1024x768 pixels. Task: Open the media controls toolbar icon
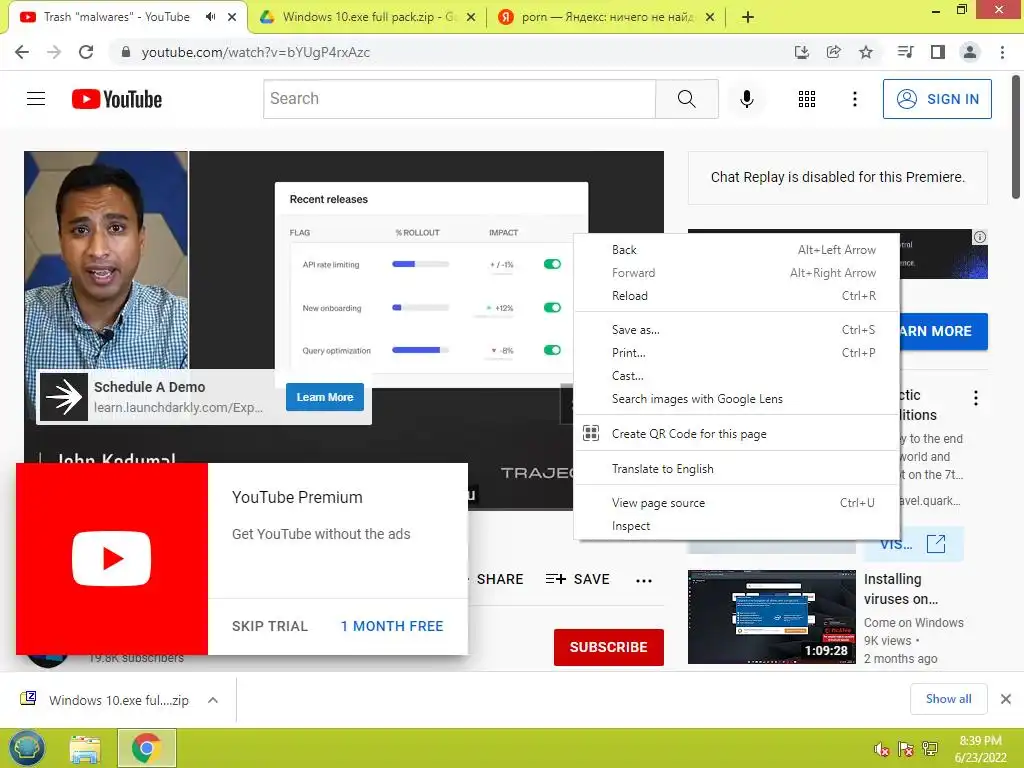(905, 52)
